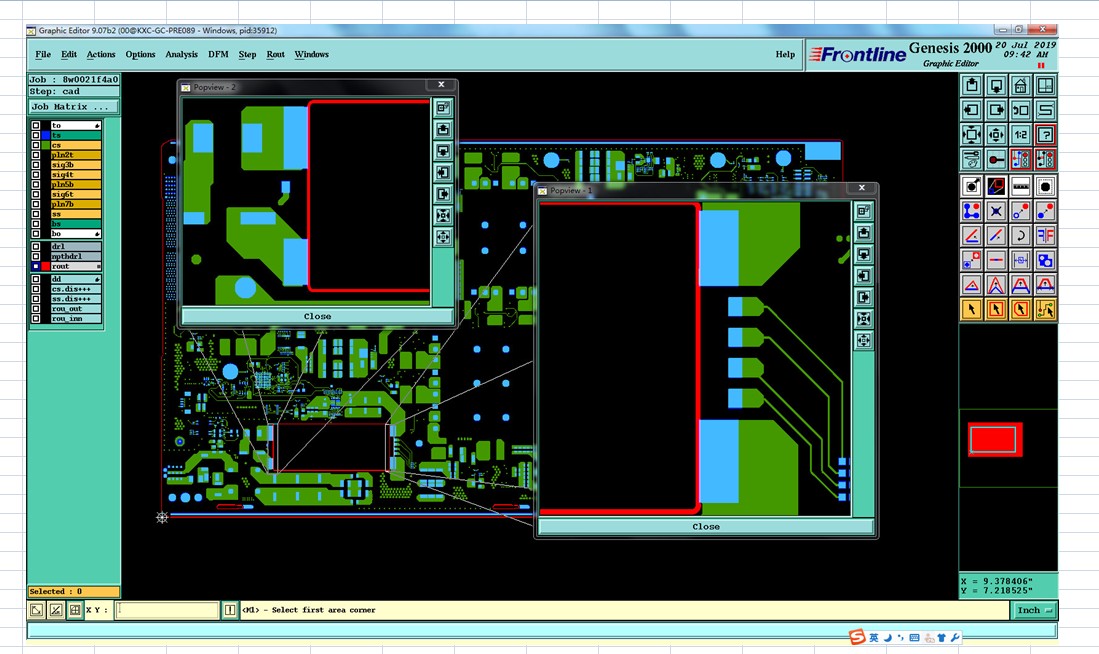
Task: Click Close button in Popview - 2
Action: click(x=318, y=316)
